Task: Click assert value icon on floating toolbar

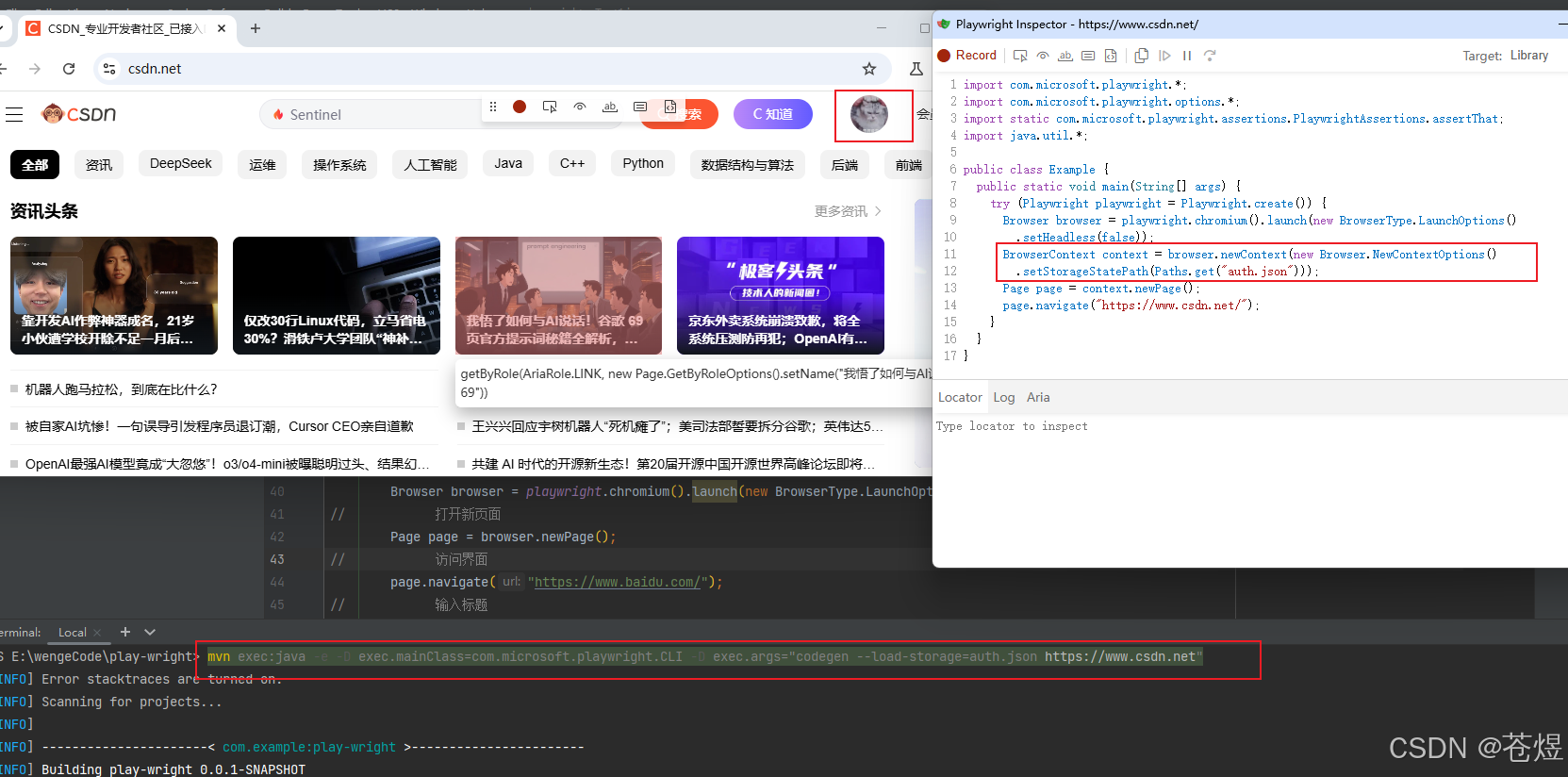Action: pos(640,107)
